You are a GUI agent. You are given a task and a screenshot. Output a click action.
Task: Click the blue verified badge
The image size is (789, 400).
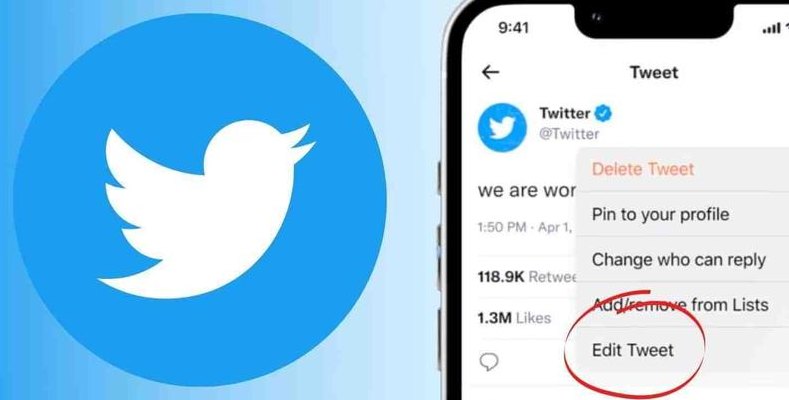tap(603, 113)
